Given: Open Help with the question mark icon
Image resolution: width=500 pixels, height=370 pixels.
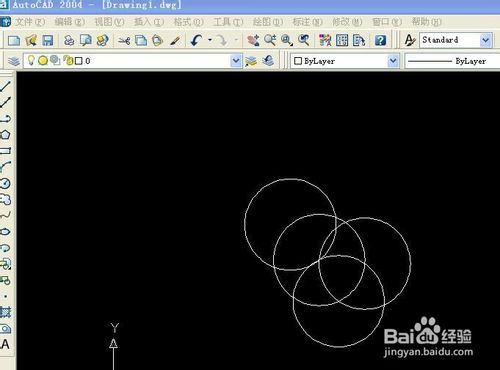Looking at the screenshot, I should click(x=380, y=41).
